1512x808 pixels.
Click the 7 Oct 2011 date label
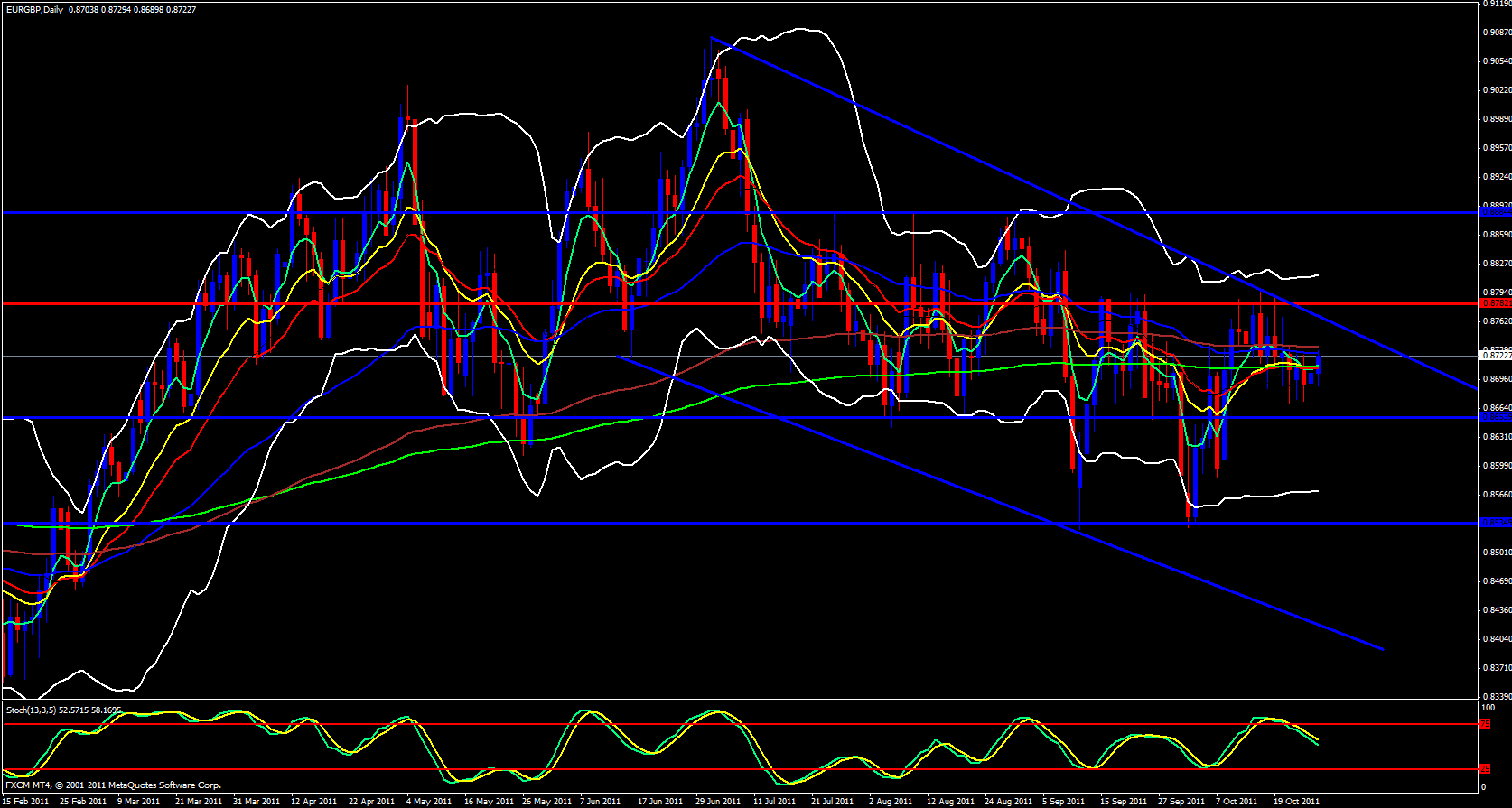point(1237,801)
